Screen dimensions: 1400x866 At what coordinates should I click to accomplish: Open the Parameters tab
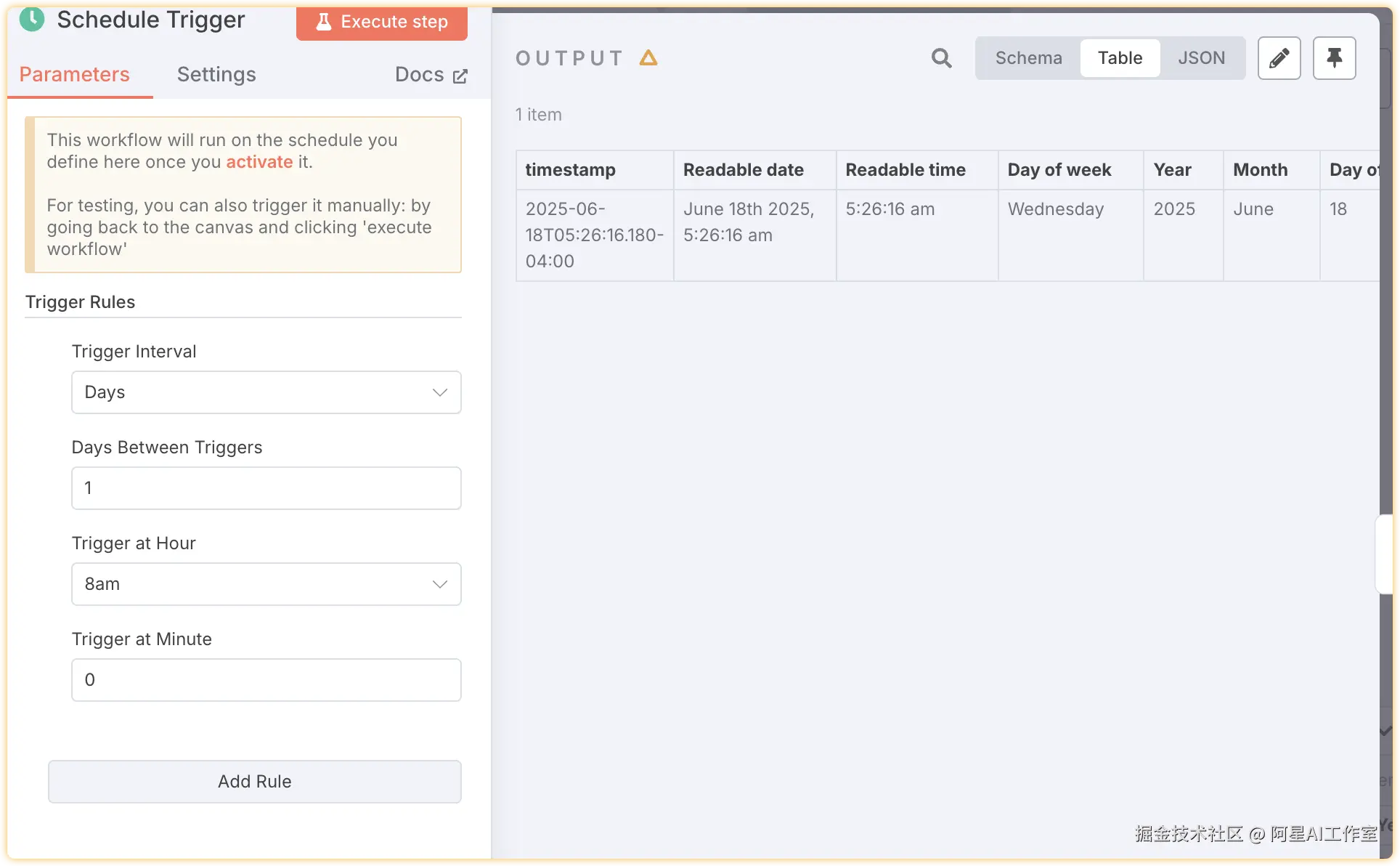74,75
